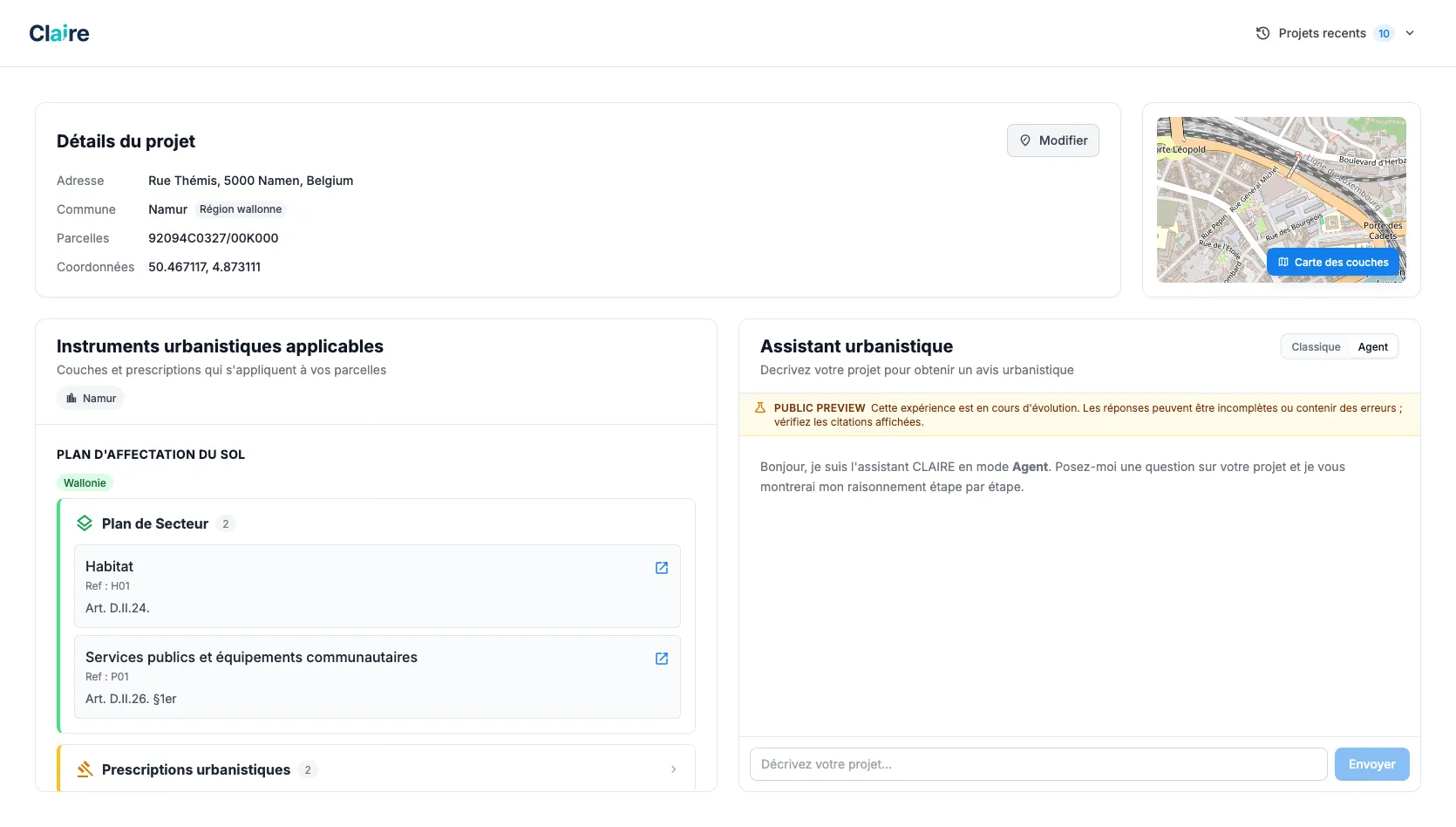Click the recent projects count badge 10

(1384, 33)
